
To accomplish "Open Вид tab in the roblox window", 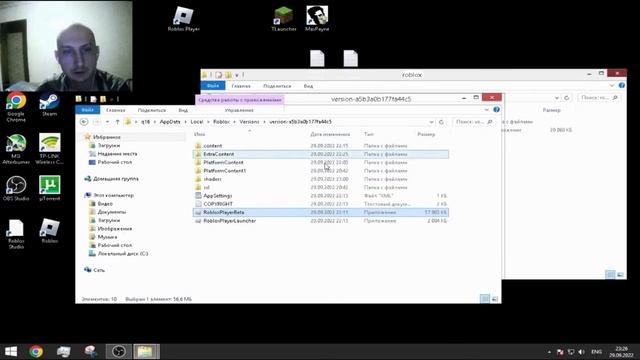I will 309,86.
